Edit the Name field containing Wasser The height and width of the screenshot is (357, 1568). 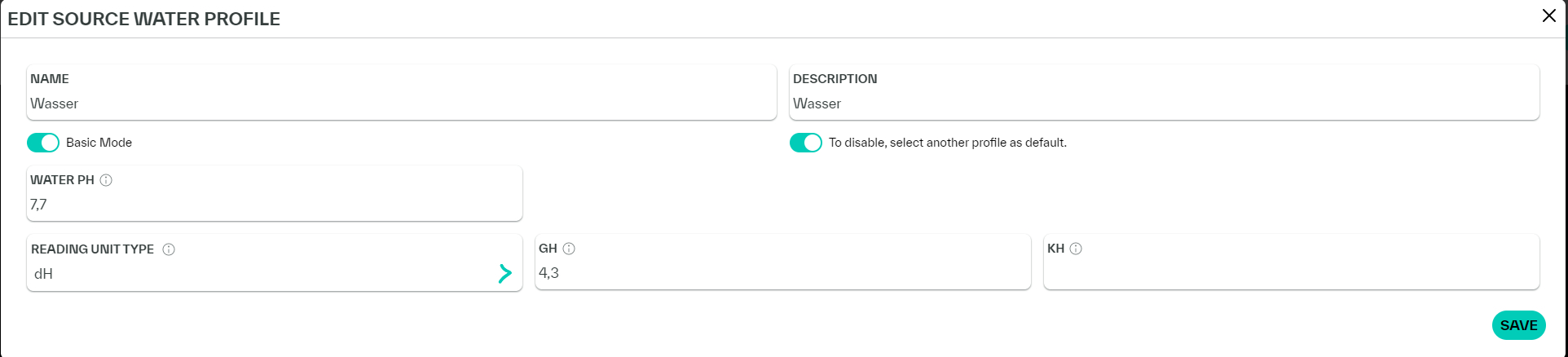pyautogui.click(x=399, y=104)
